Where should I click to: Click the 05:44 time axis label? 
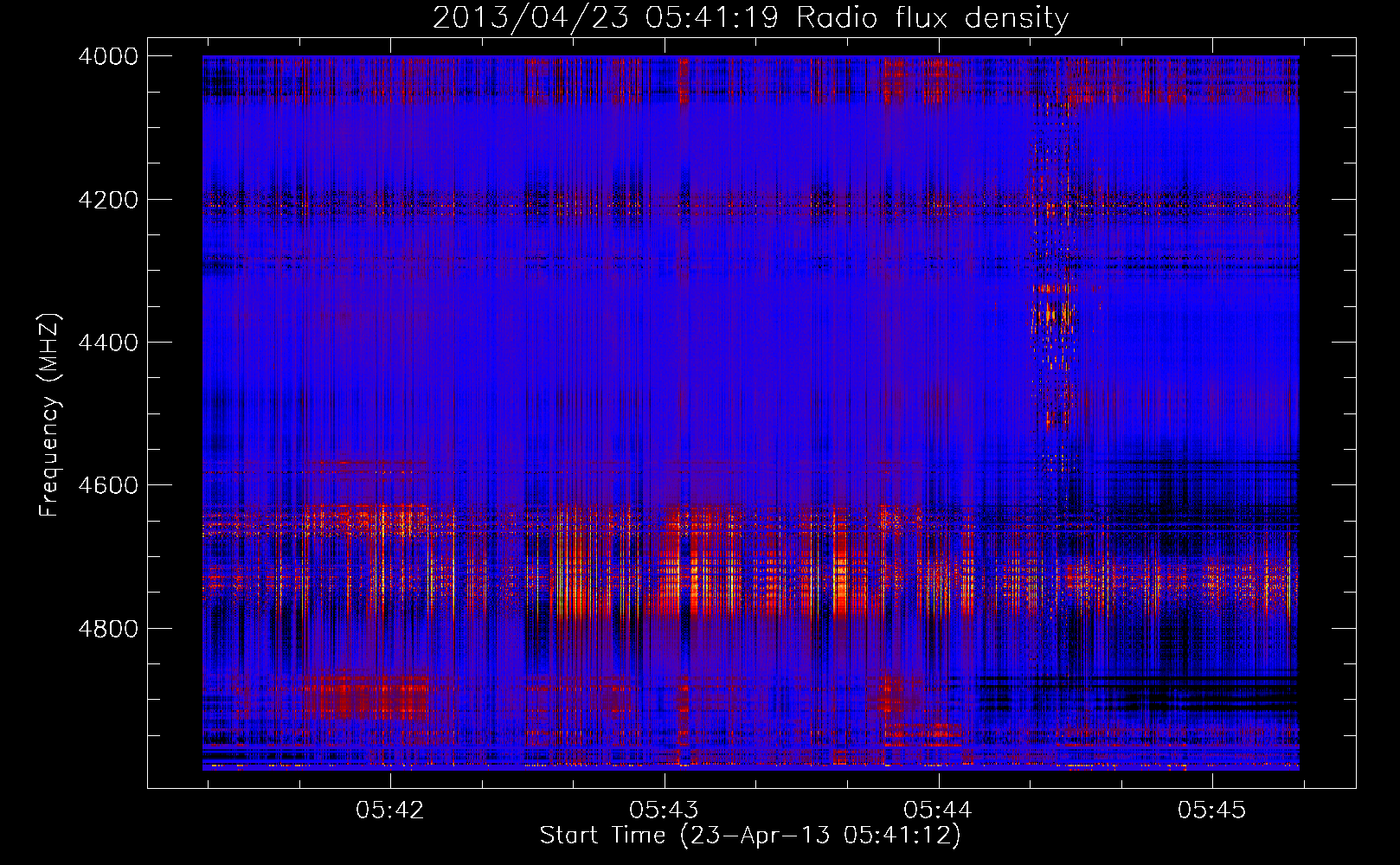(x=938, y=810)
